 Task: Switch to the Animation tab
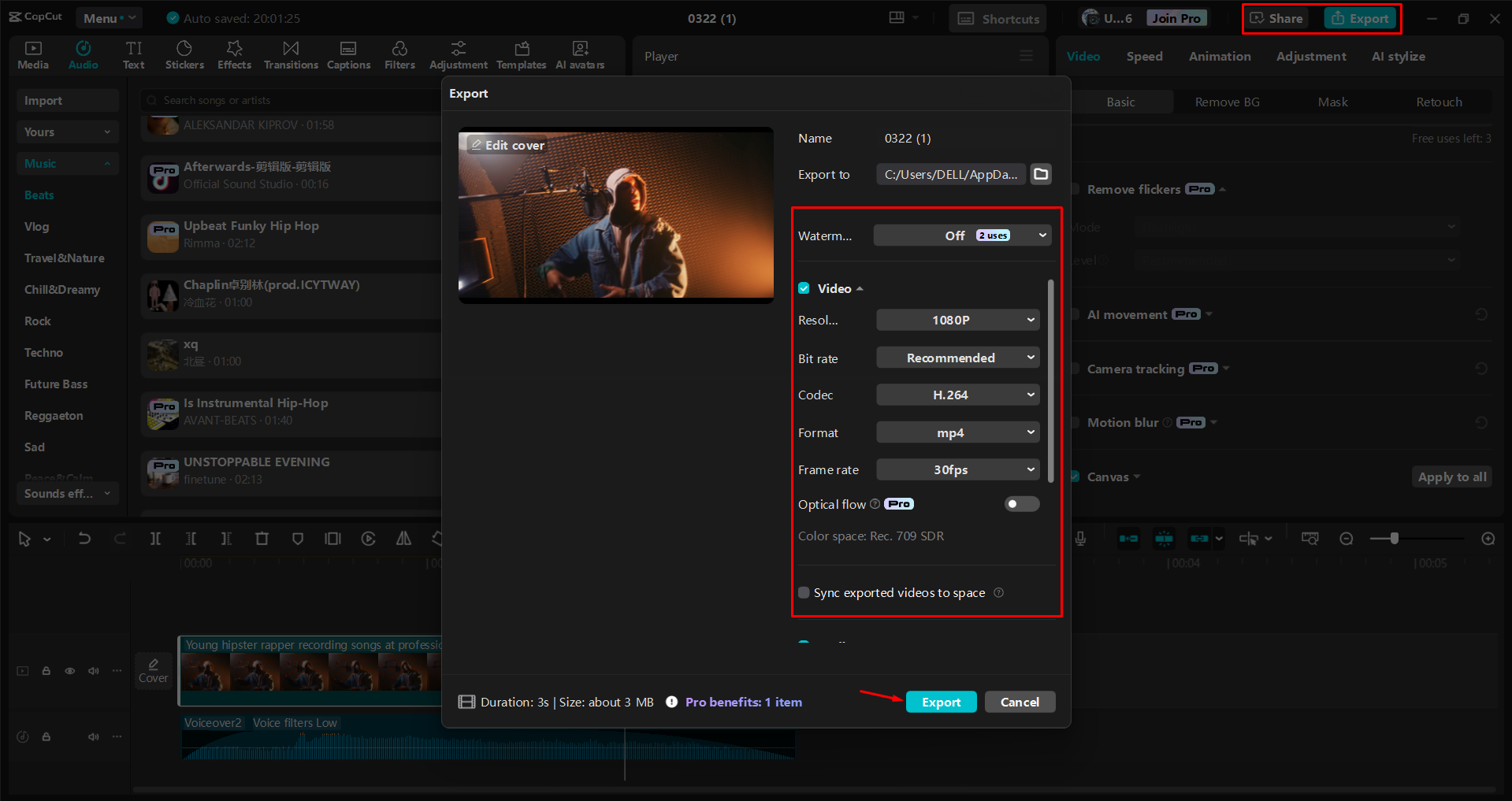coord(1219,56)
